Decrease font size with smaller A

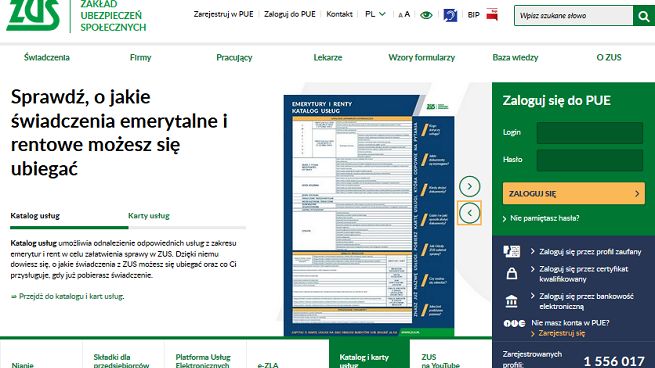tap(401, 15)
